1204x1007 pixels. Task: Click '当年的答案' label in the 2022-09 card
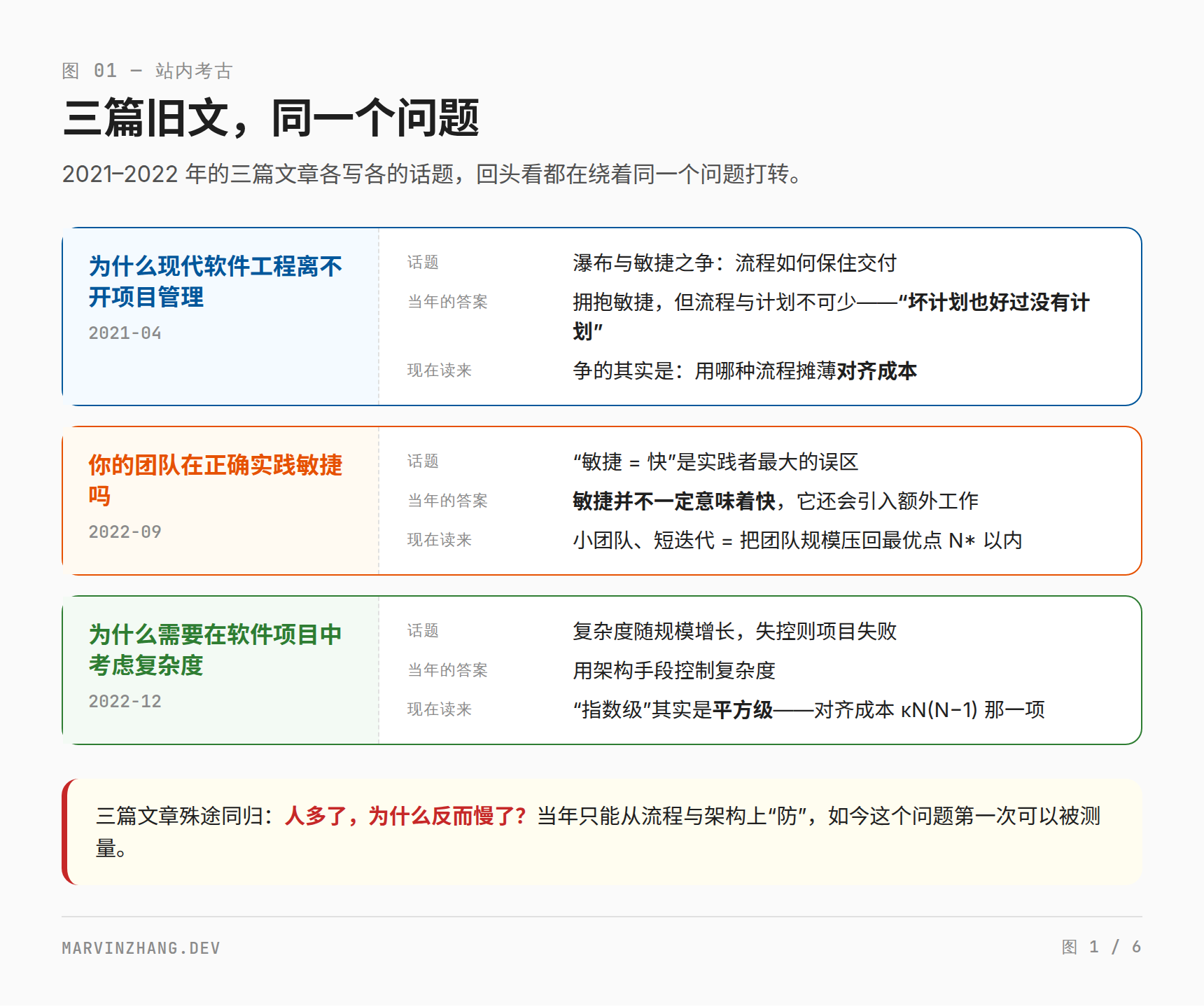pyautogui.click(x=447, y=501)
